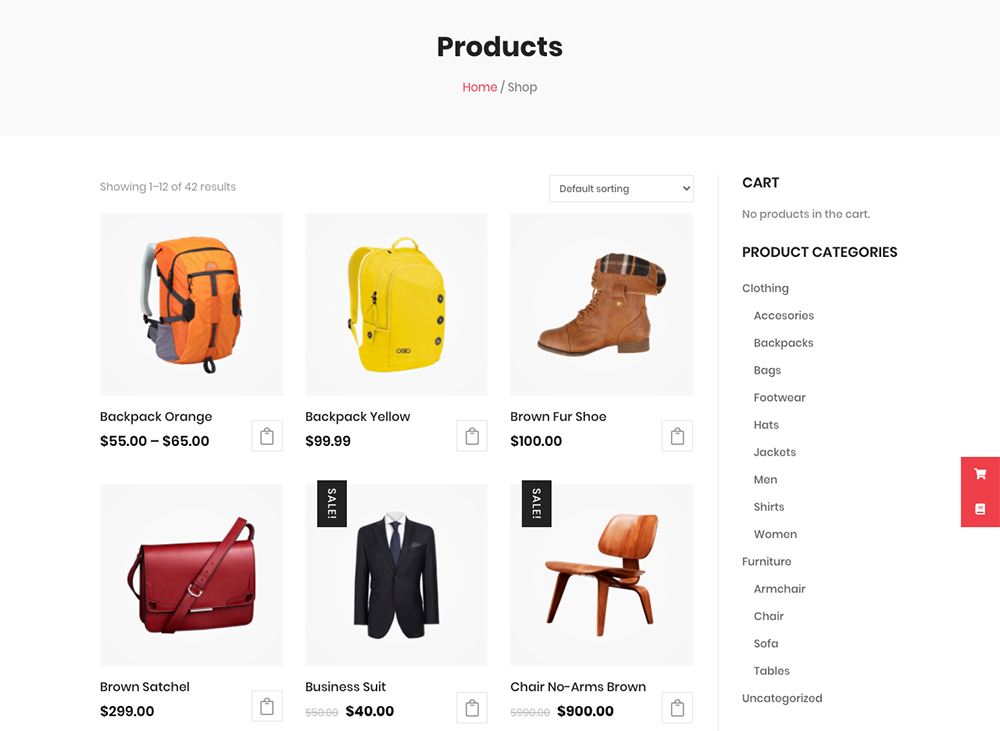
Task: Open the Backpacks category
Action: click(x=783, y=343)
